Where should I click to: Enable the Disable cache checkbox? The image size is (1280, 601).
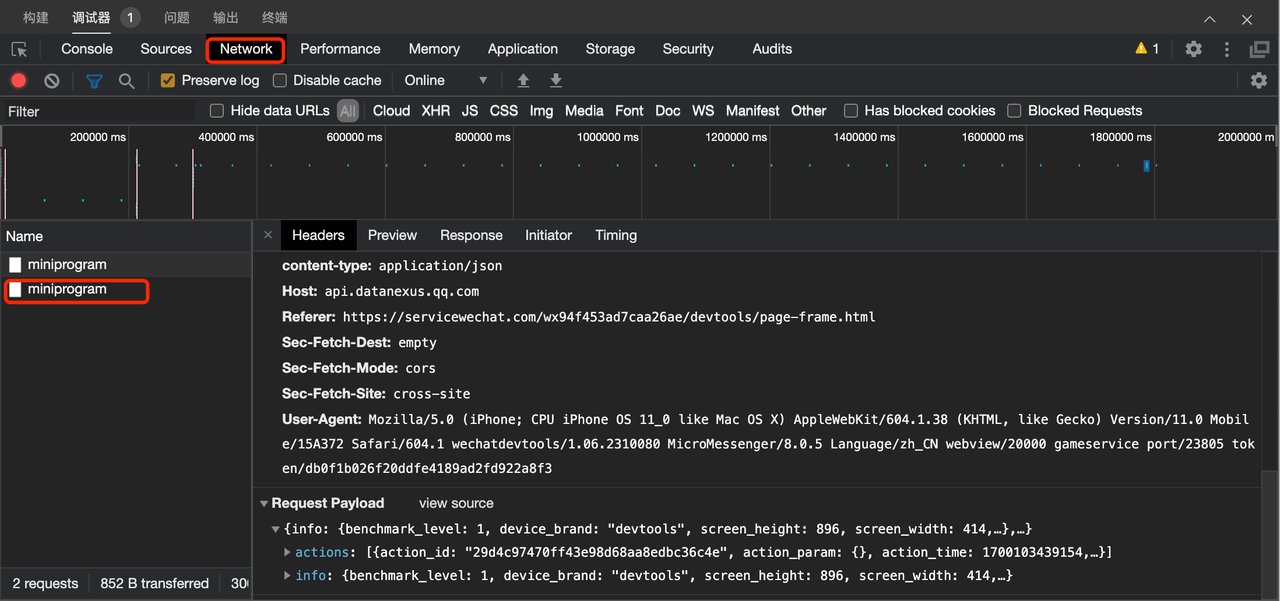[280, 81]
